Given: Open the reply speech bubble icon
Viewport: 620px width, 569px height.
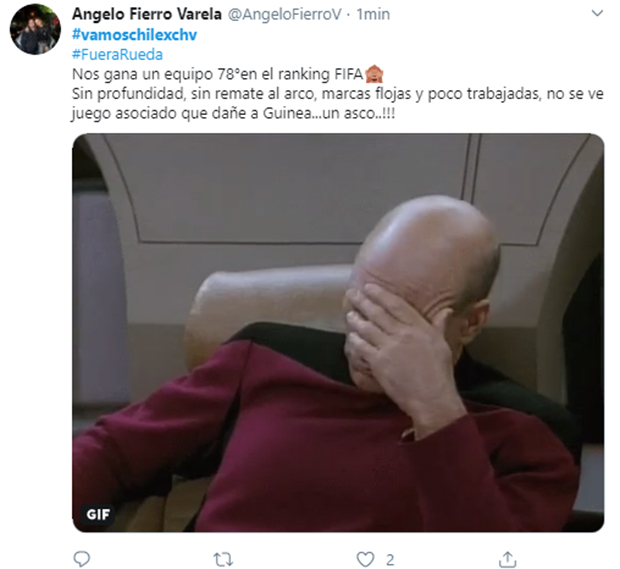Looking at the screenshot, I should point(82,559).
